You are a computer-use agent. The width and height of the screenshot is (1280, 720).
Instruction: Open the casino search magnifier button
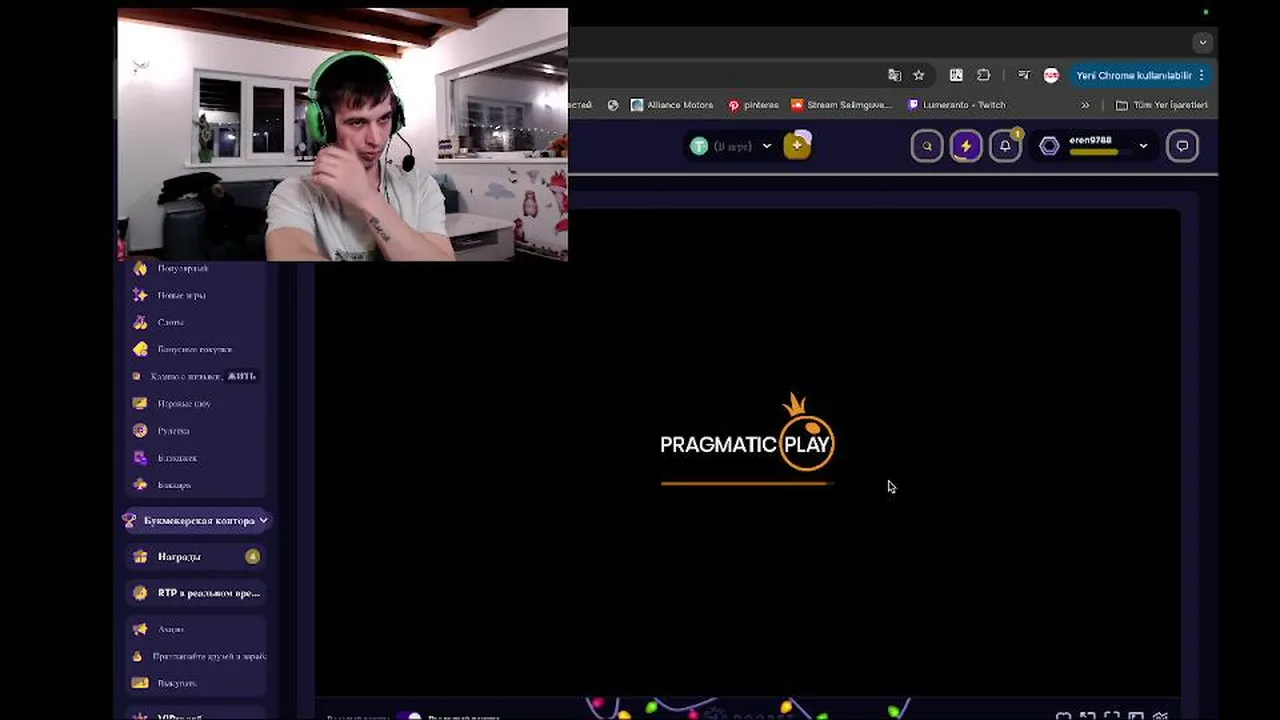click(927, 146)
